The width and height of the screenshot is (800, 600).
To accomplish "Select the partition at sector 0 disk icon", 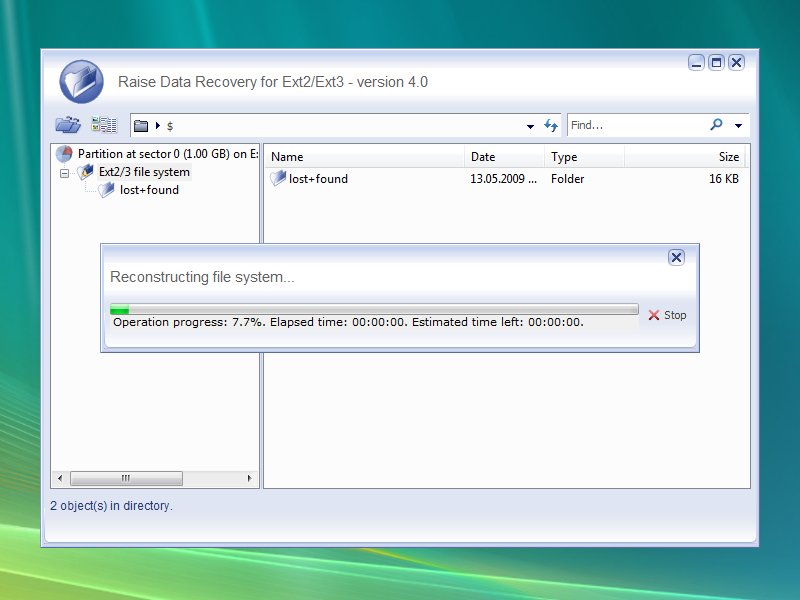I will point(65,154).
